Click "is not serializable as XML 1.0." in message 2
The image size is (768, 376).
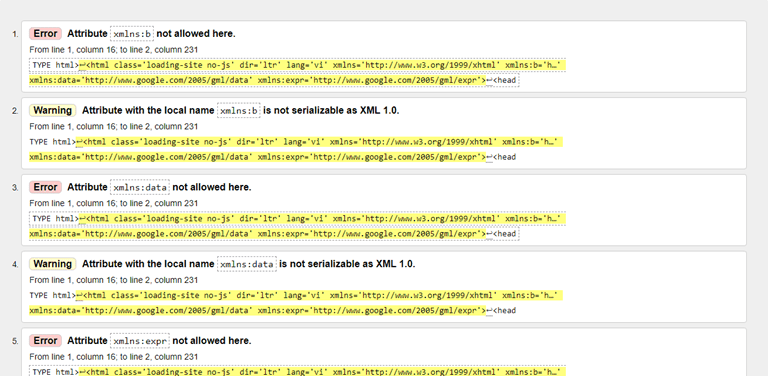click(x=331, y=111)
